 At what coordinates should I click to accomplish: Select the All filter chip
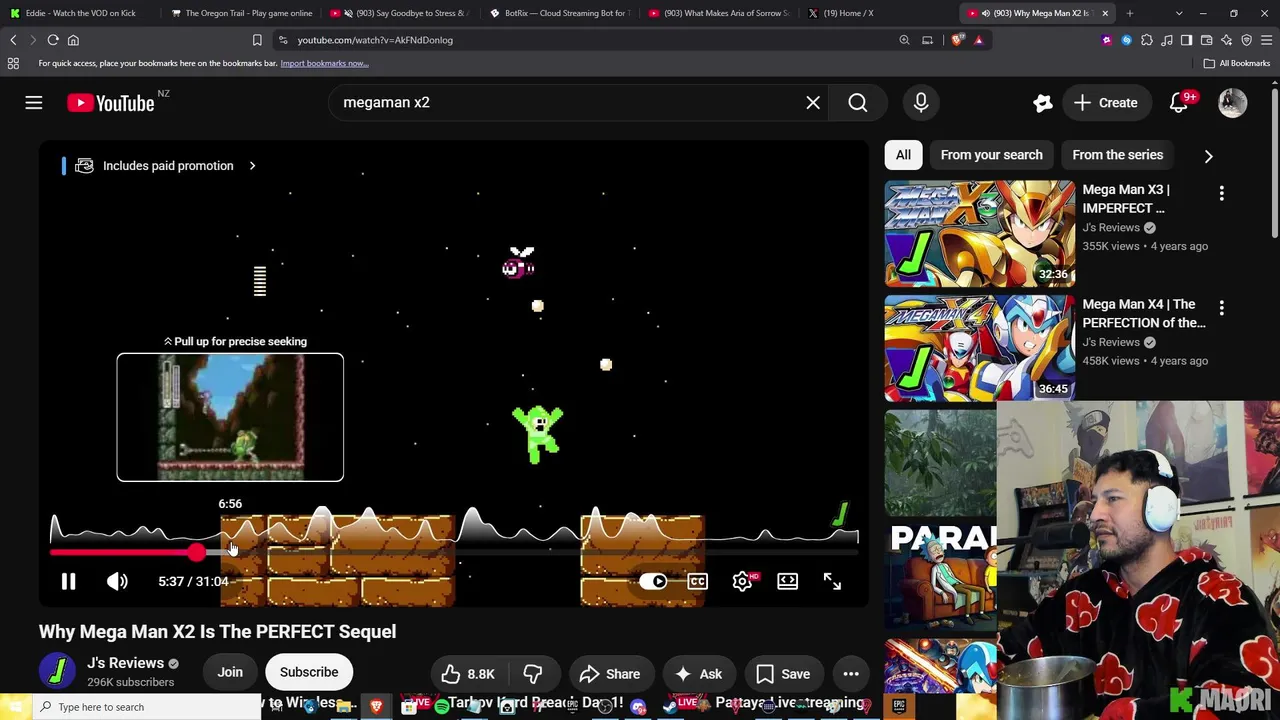coord(903,155)
